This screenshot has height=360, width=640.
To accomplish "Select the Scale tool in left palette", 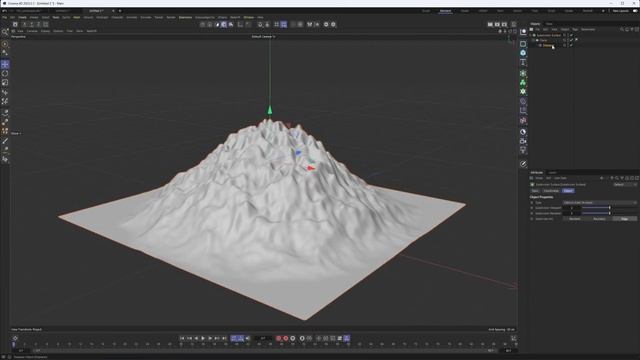I will click(5, 82).
